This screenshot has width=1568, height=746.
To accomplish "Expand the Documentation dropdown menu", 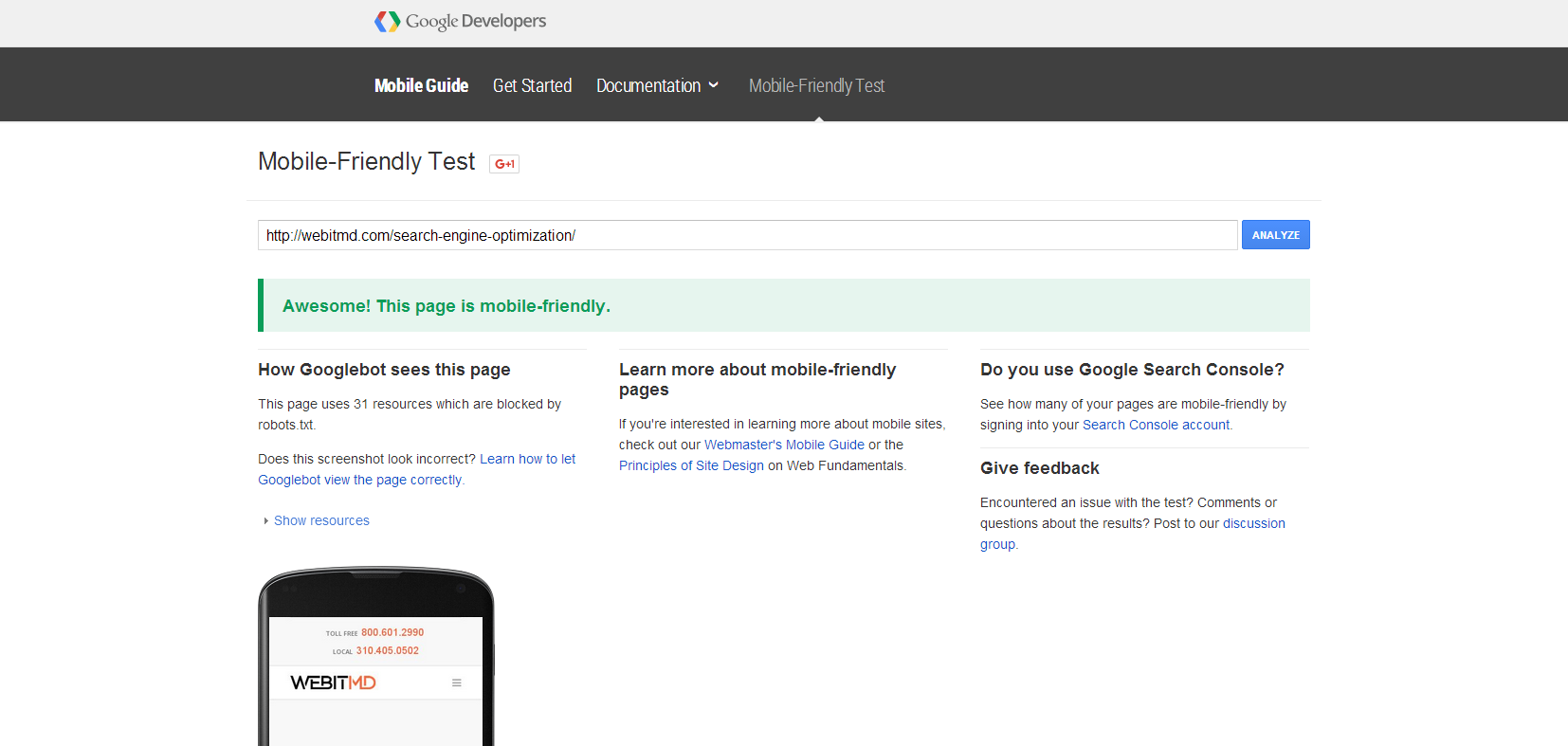I will coord(657,85).
